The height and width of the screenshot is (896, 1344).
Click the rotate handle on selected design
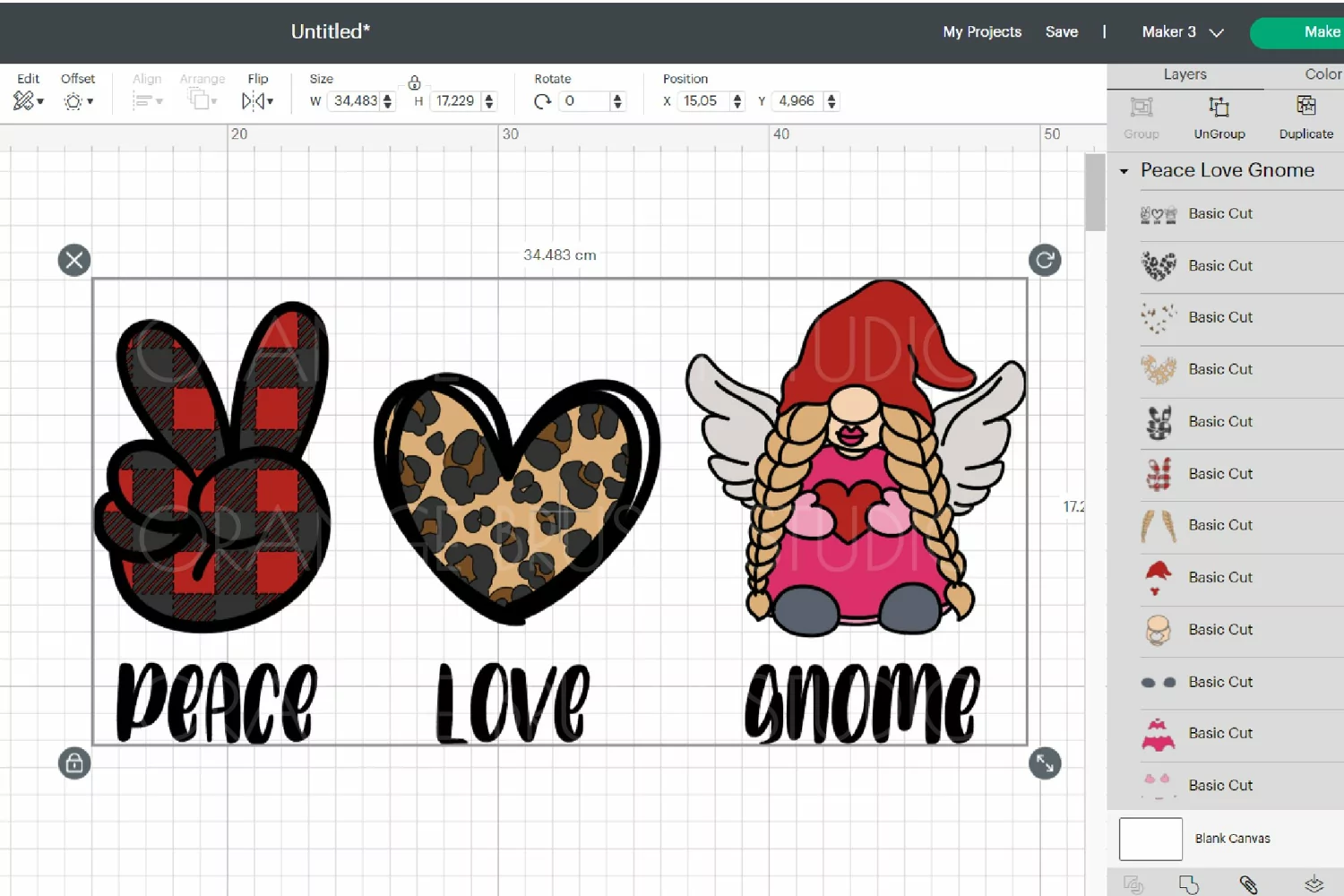pyautogui.click(x=1045, y=260)
